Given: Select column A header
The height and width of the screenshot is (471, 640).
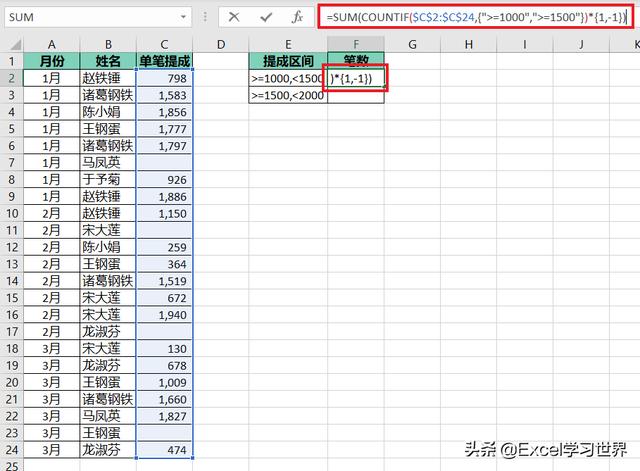Looking at the screenshot, I should (x=51, y=44).
